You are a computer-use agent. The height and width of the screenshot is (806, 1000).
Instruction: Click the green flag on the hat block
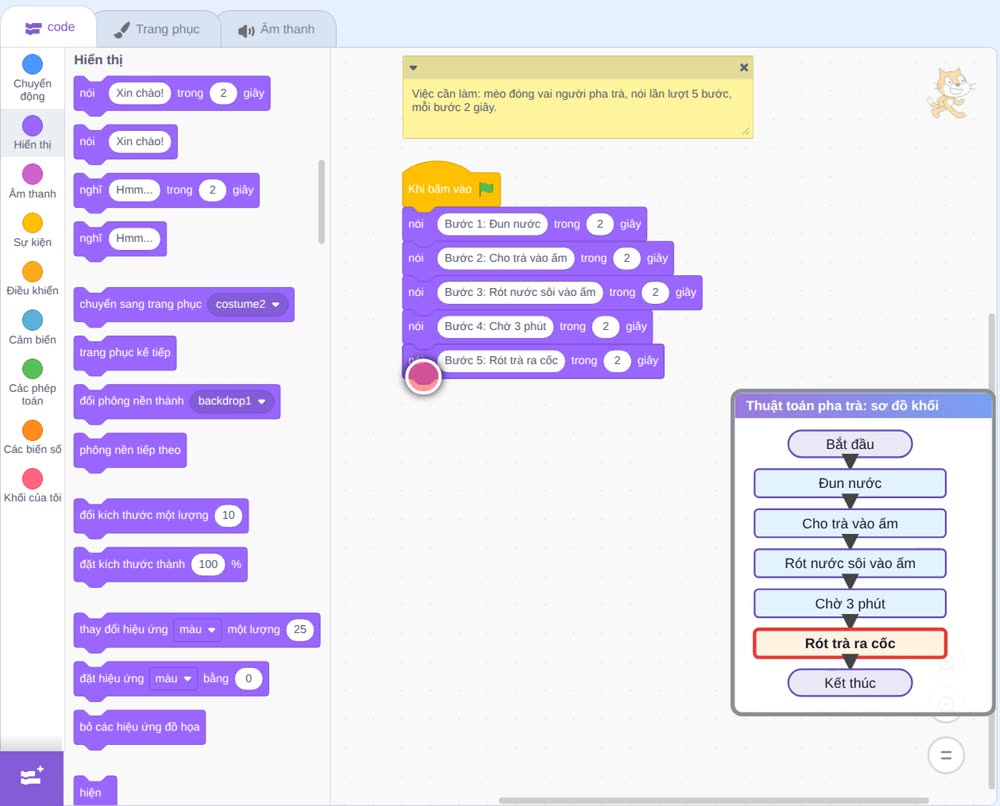tap(487, 189)
